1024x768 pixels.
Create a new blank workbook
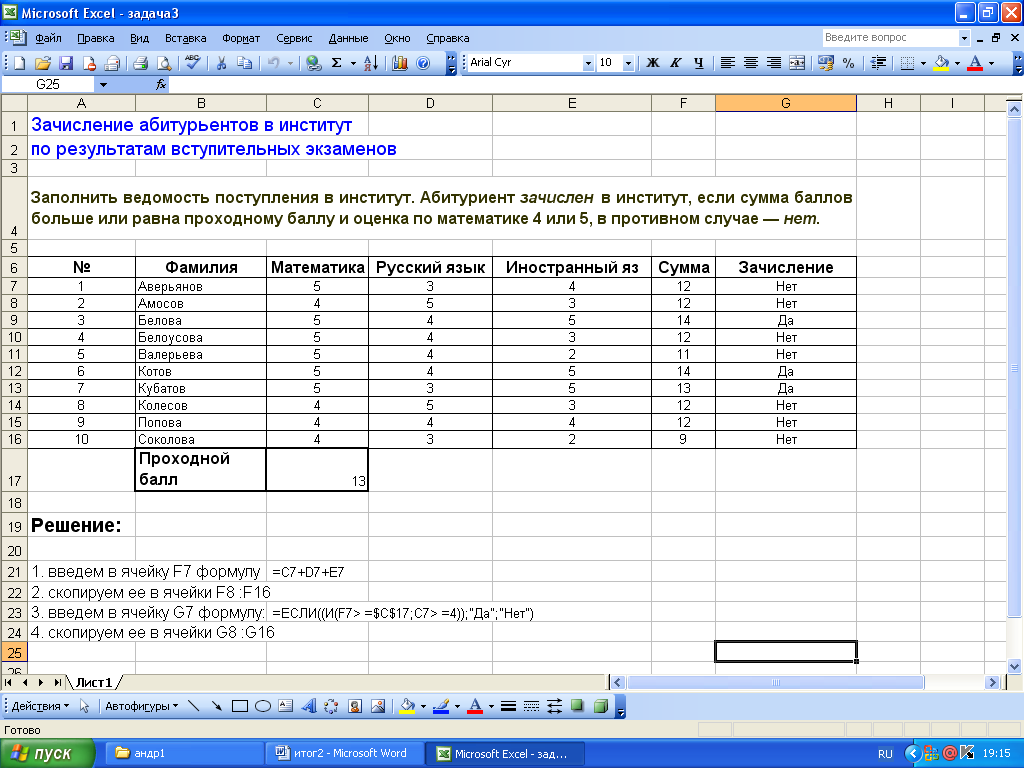[20, 63]
